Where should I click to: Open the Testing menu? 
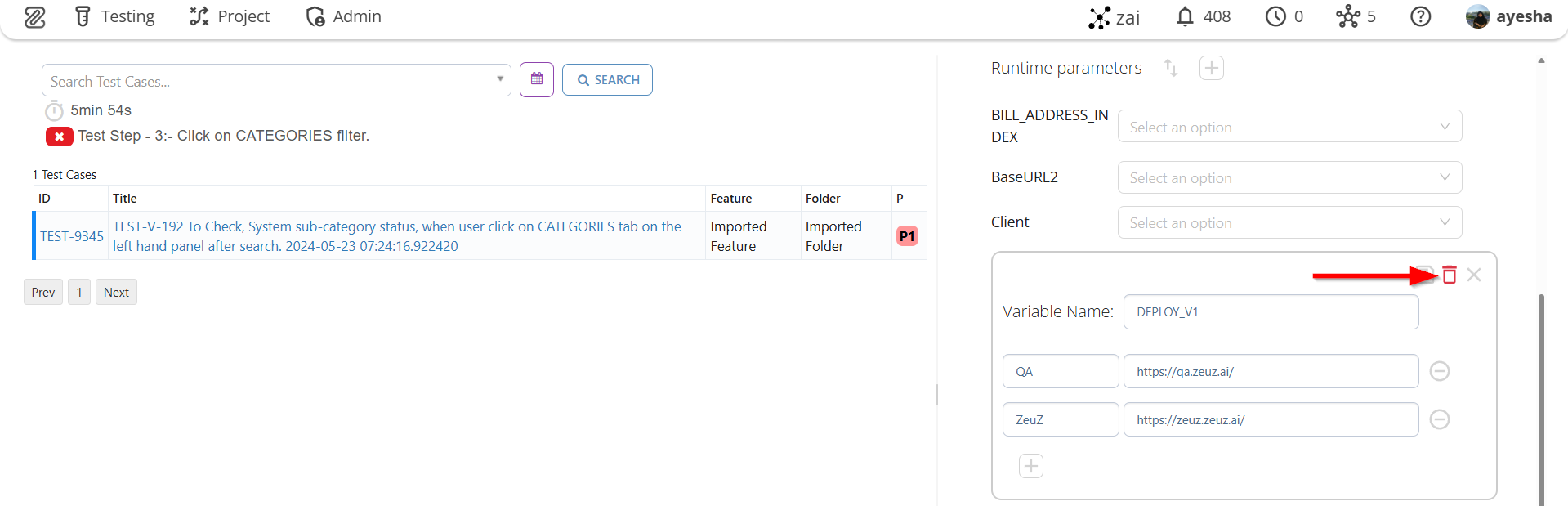[115, 16]
